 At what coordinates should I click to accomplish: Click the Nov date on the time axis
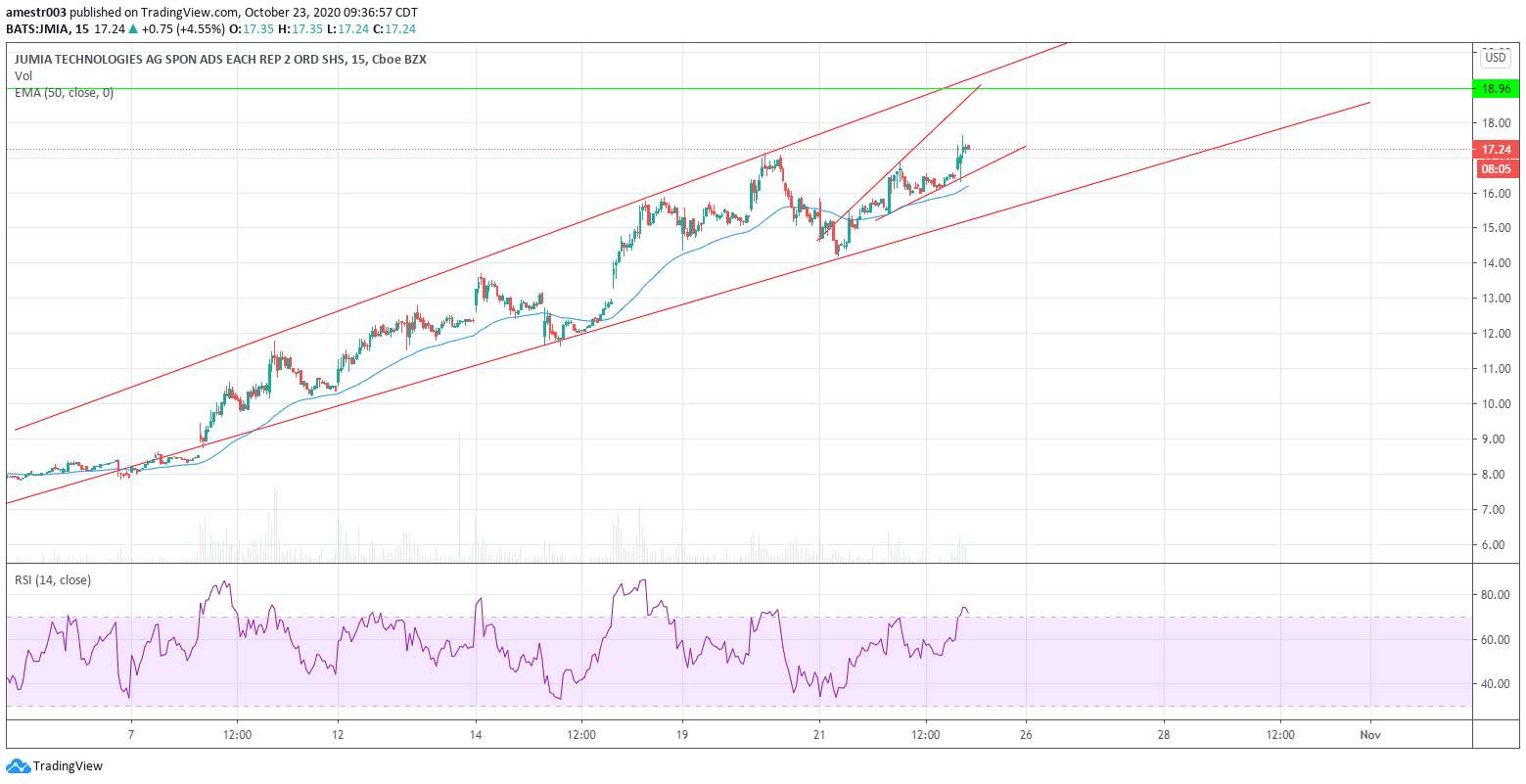click(x=1370, y=734)
